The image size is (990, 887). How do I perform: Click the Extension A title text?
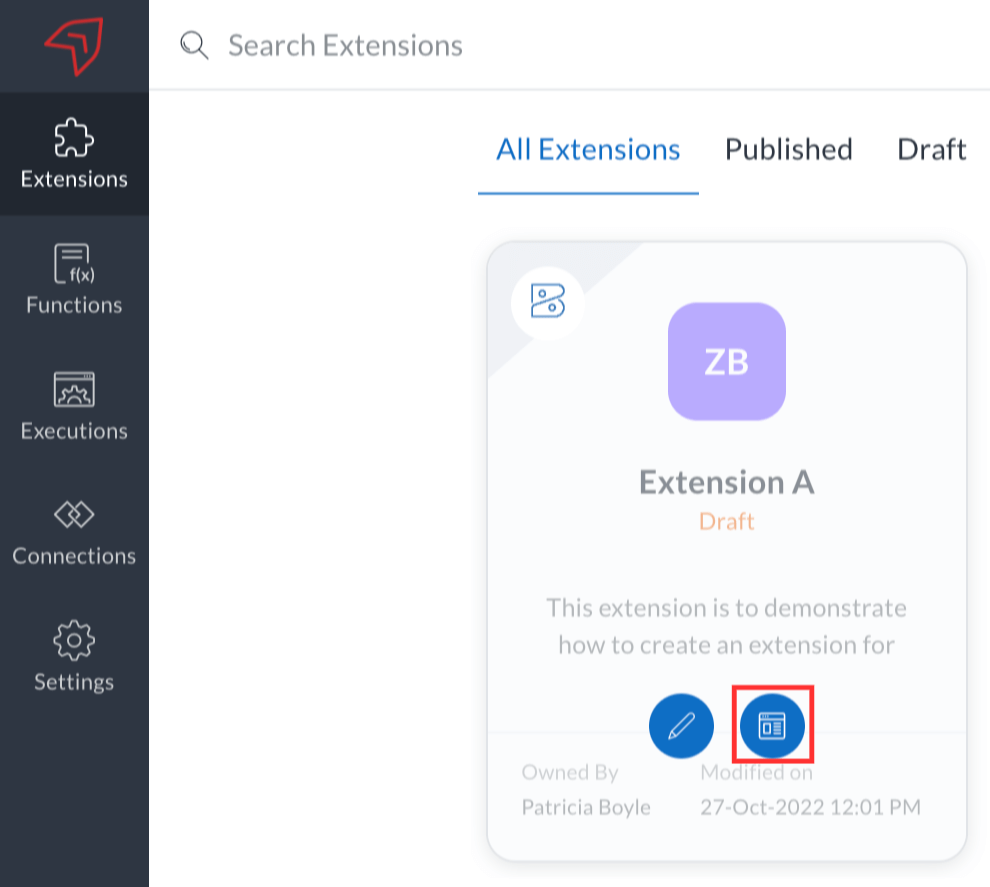click(x=727, y=482)
